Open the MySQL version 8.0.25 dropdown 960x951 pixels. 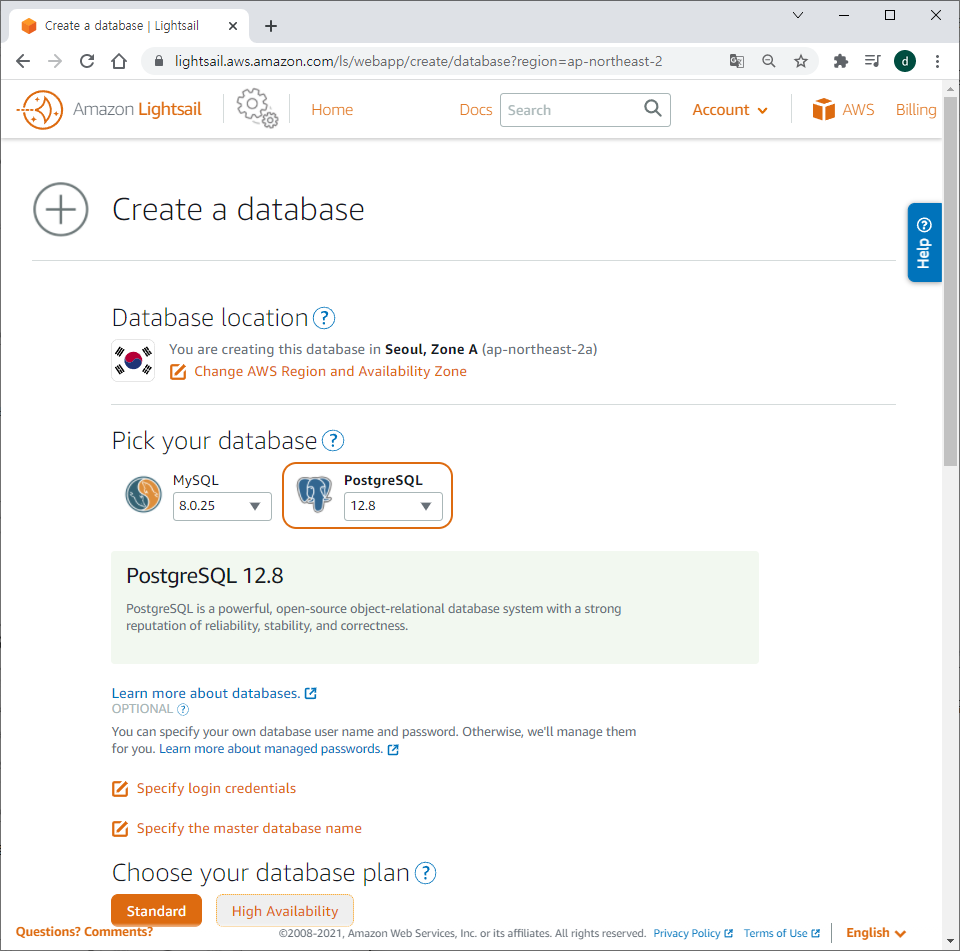(222, 506)
